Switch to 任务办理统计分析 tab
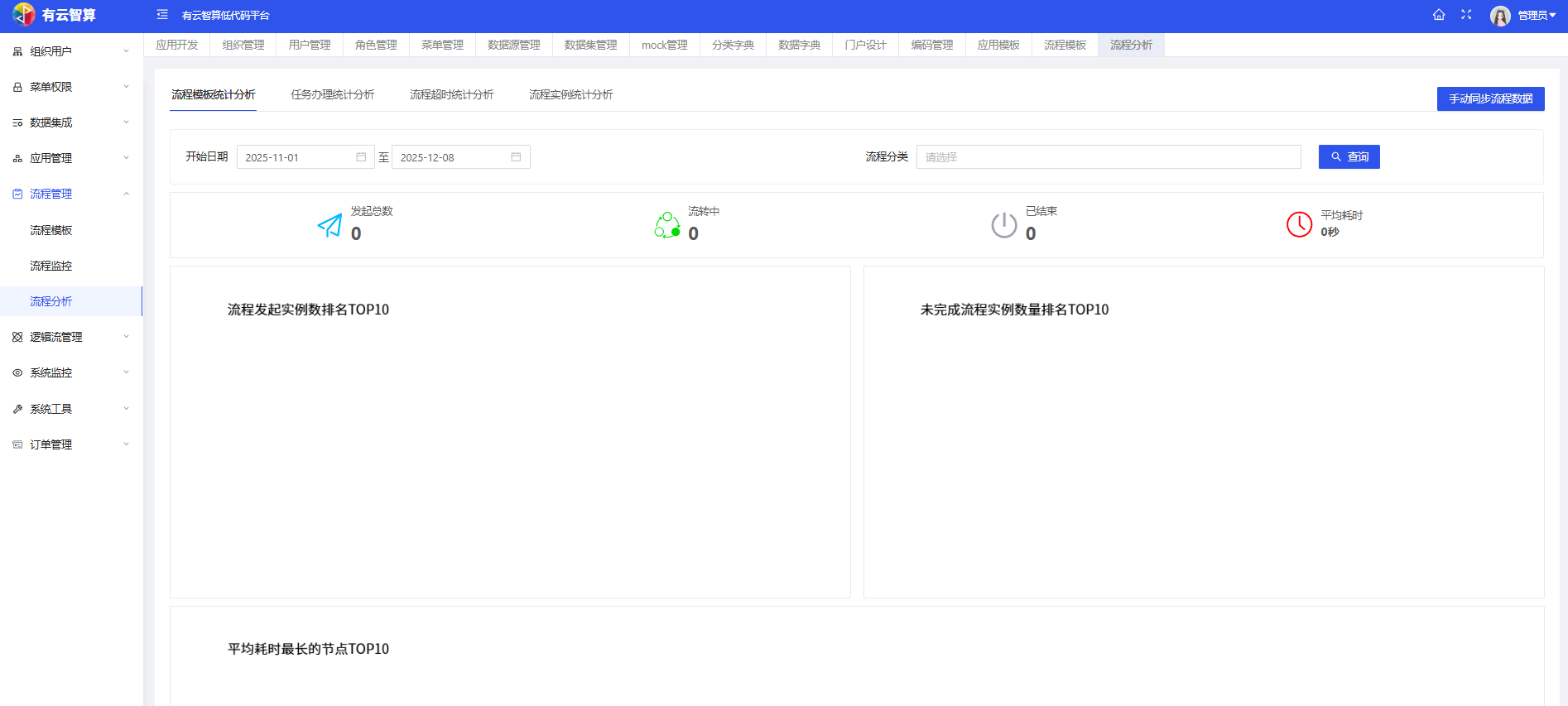Image resolution: width=1568 pixels, height=706 pixels. [332, 94]
